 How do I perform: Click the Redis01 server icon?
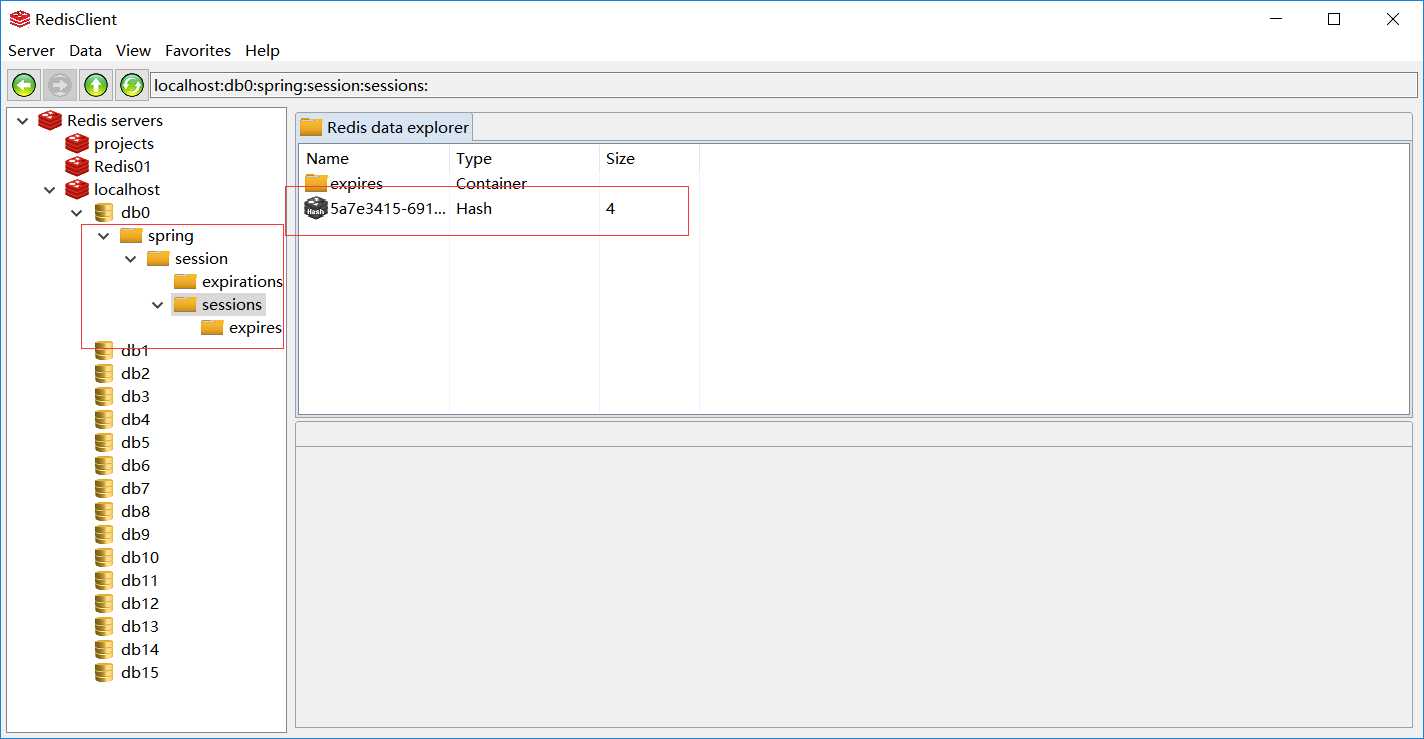pyautogui.click(x=77, y=166)
